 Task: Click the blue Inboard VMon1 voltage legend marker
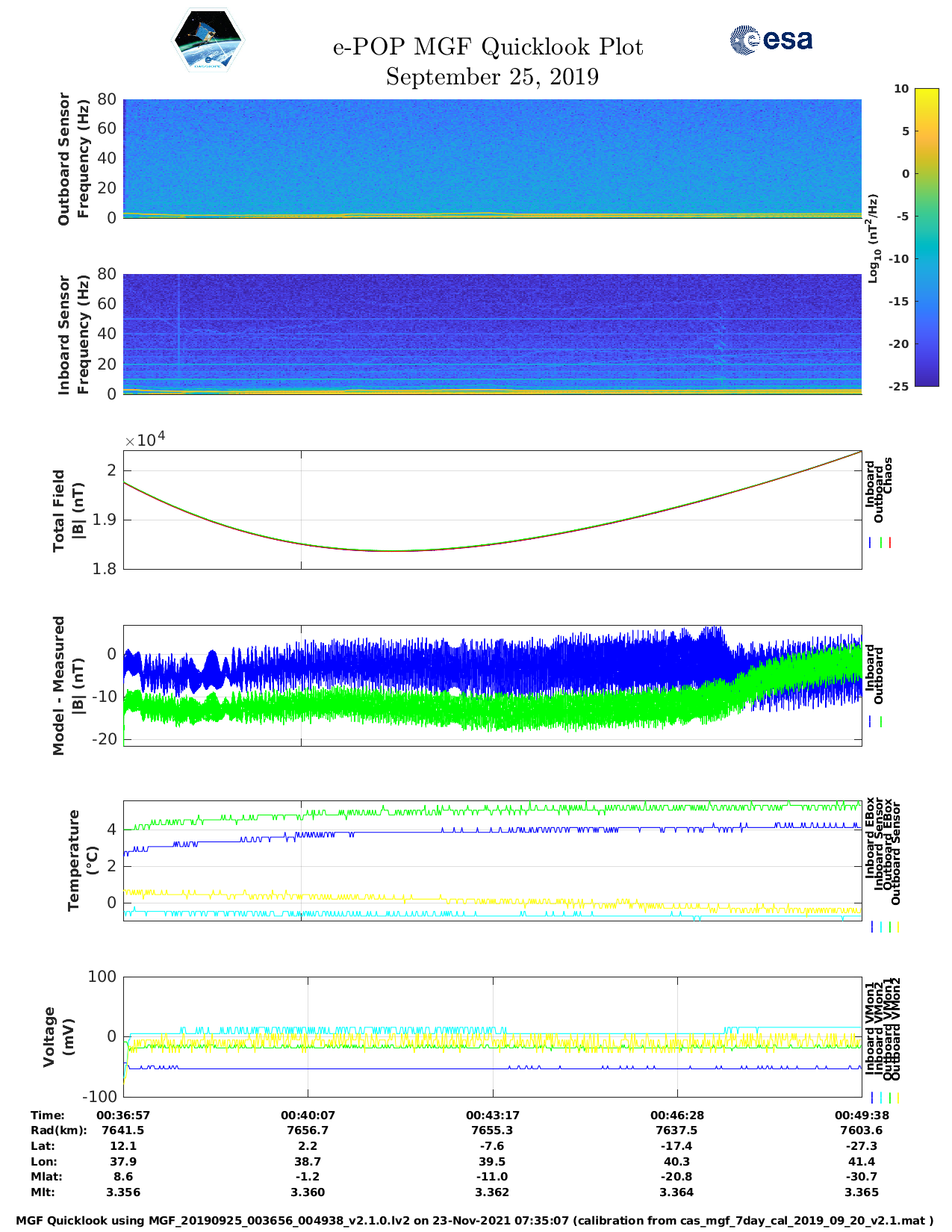(x=871, y=1098)
